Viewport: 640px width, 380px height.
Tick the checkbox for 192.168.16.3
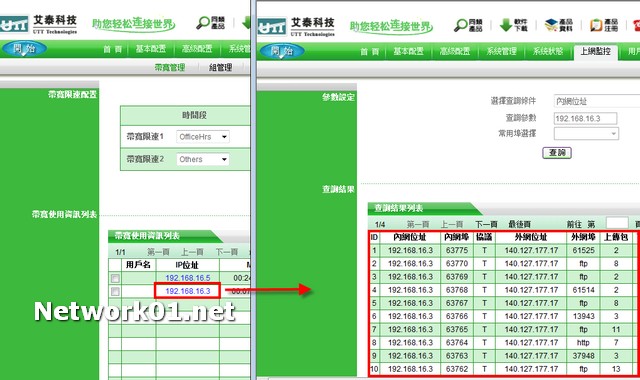(x=115, y=291)
